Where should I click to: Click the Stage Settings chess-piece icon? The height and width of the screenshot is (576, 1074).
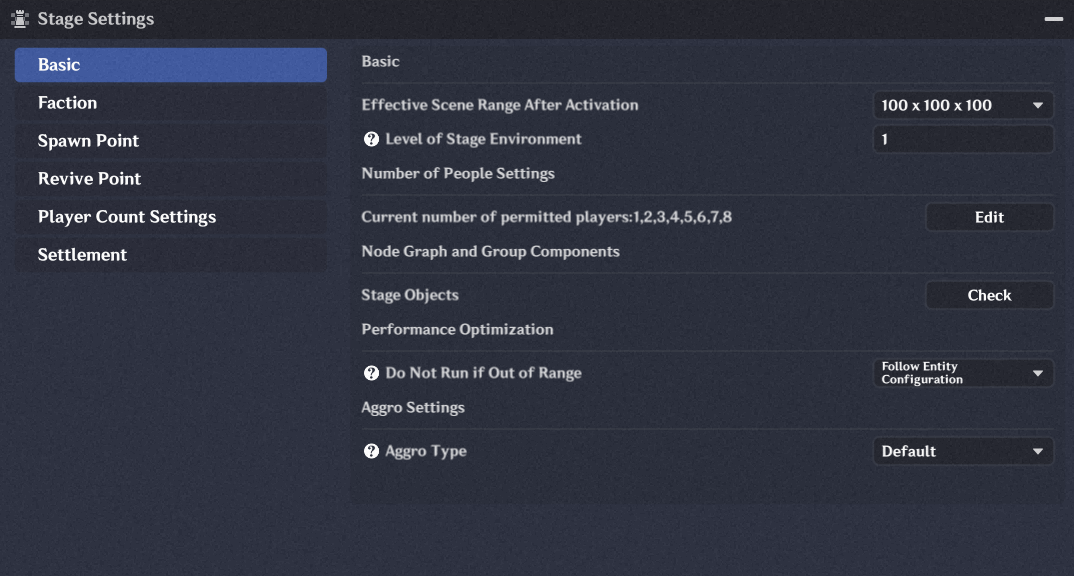click(x=20, y=19)
